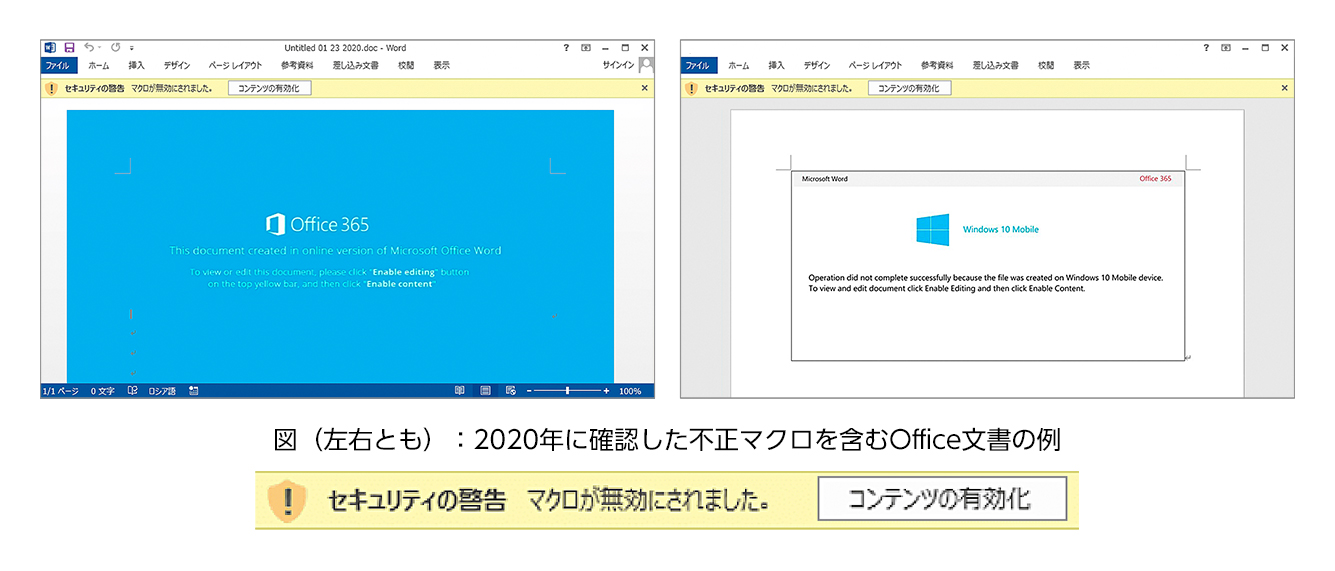The width and height of the screenshot is (1335, 571).
Task: Click コンテンツの有効化 in the left window's warning bar
Action: 270,88
